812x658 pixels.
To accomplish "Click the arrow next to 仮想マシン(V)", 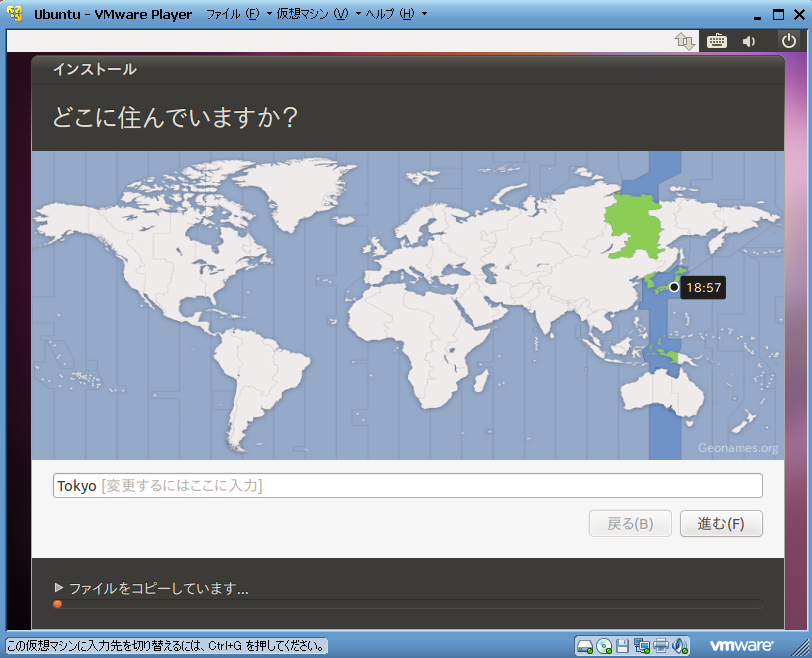I will pos(358,14).
